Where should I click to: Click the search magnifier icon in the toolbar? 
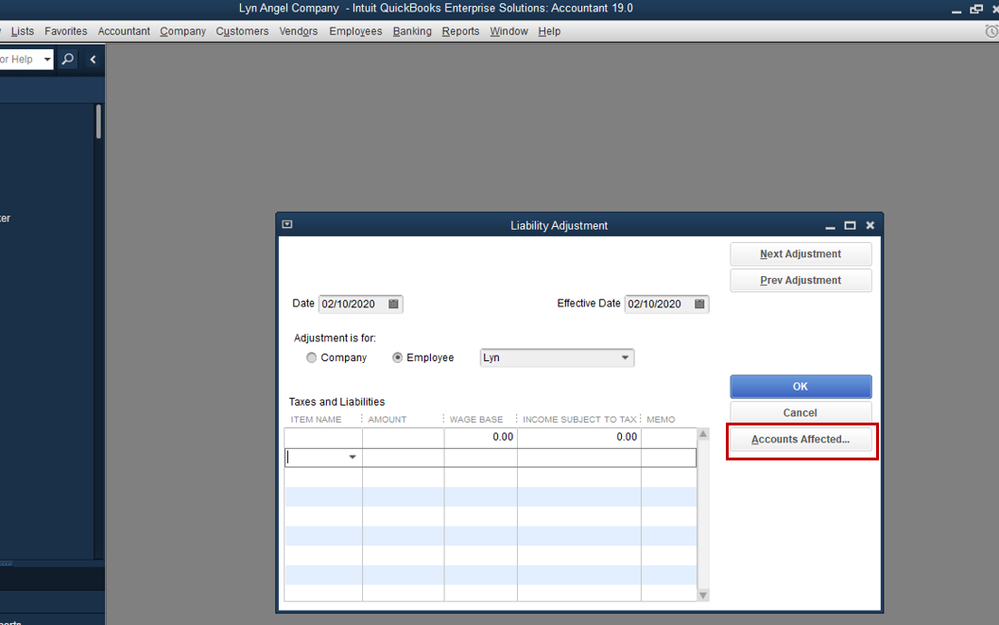click(66, 59)
